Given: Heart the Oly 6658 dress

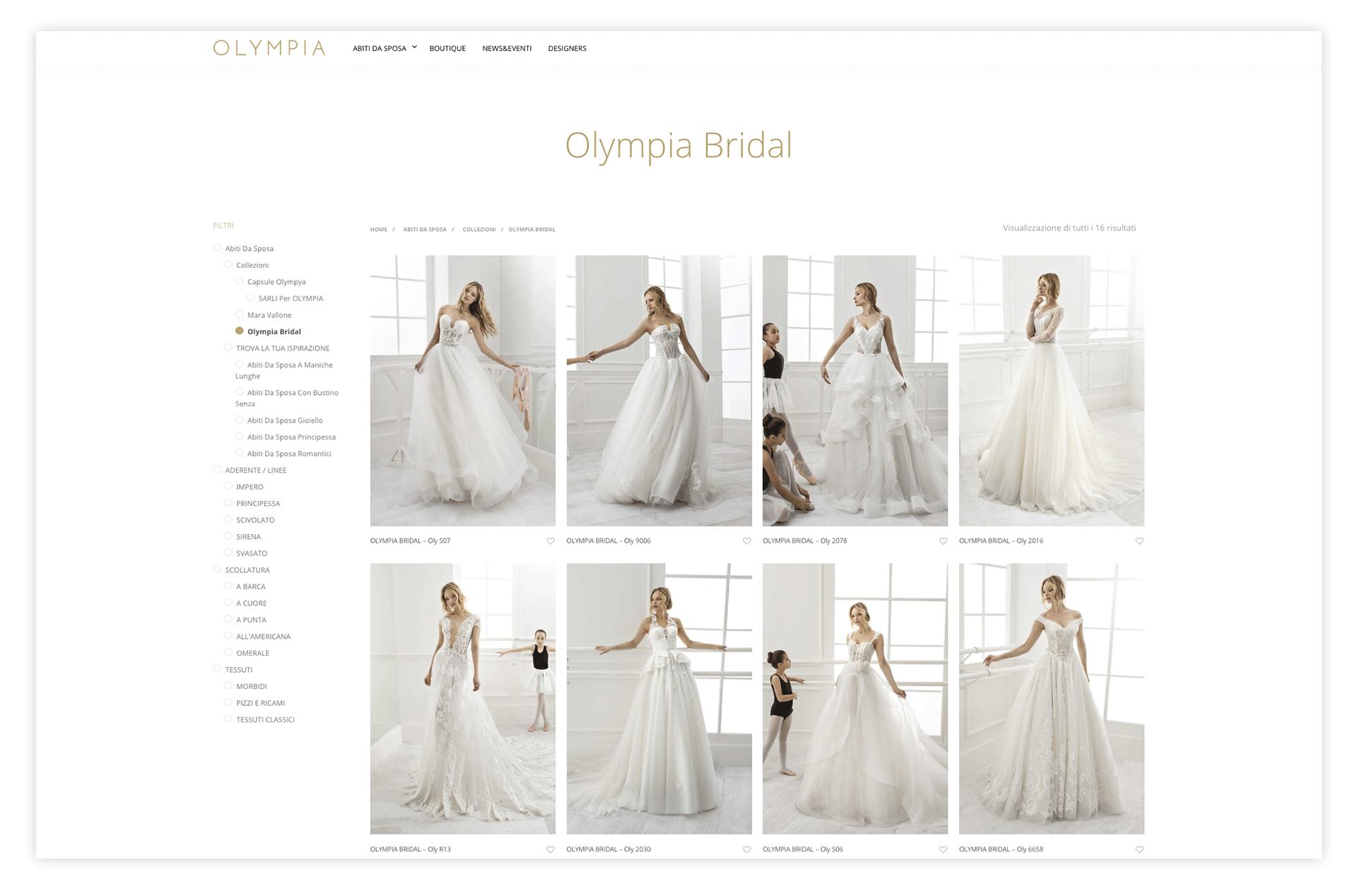Looking at the screenshot, I should (x=1139, y=849).
